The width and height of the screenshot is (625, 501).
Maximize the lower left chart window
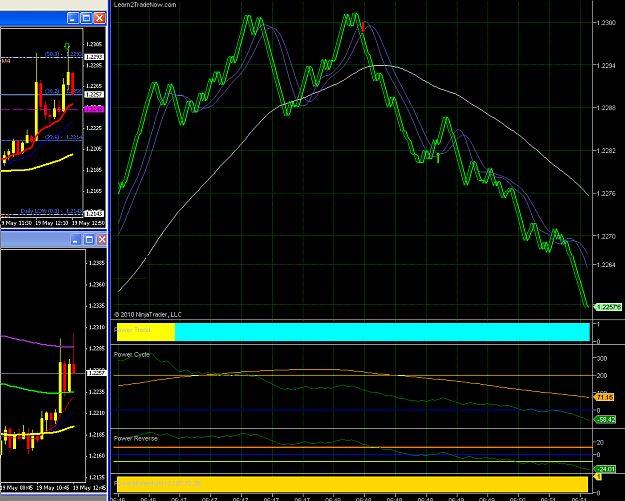click(x=89, y=240)
